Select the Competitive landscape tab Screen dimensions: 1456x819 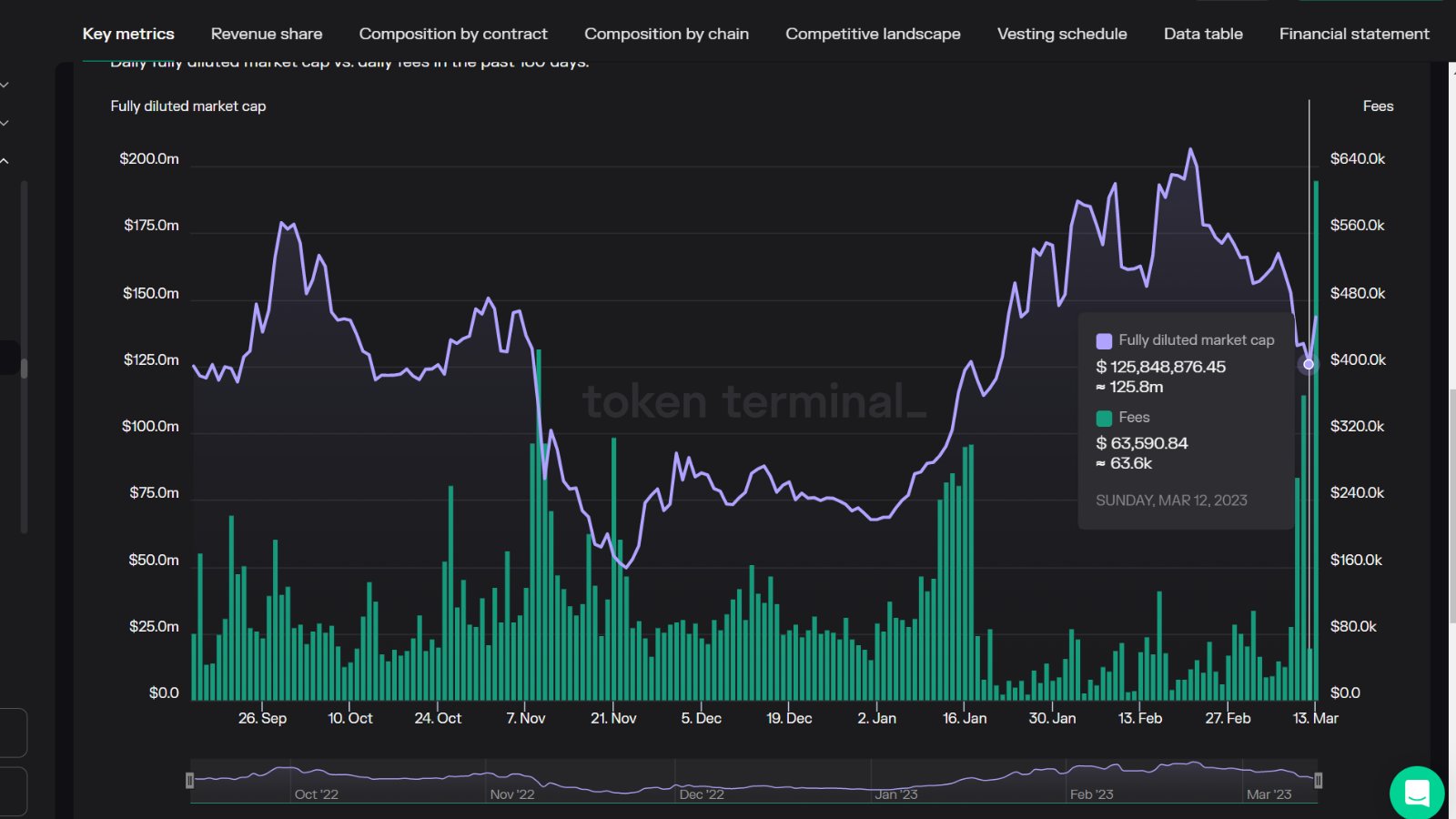(x=873, y=34)
